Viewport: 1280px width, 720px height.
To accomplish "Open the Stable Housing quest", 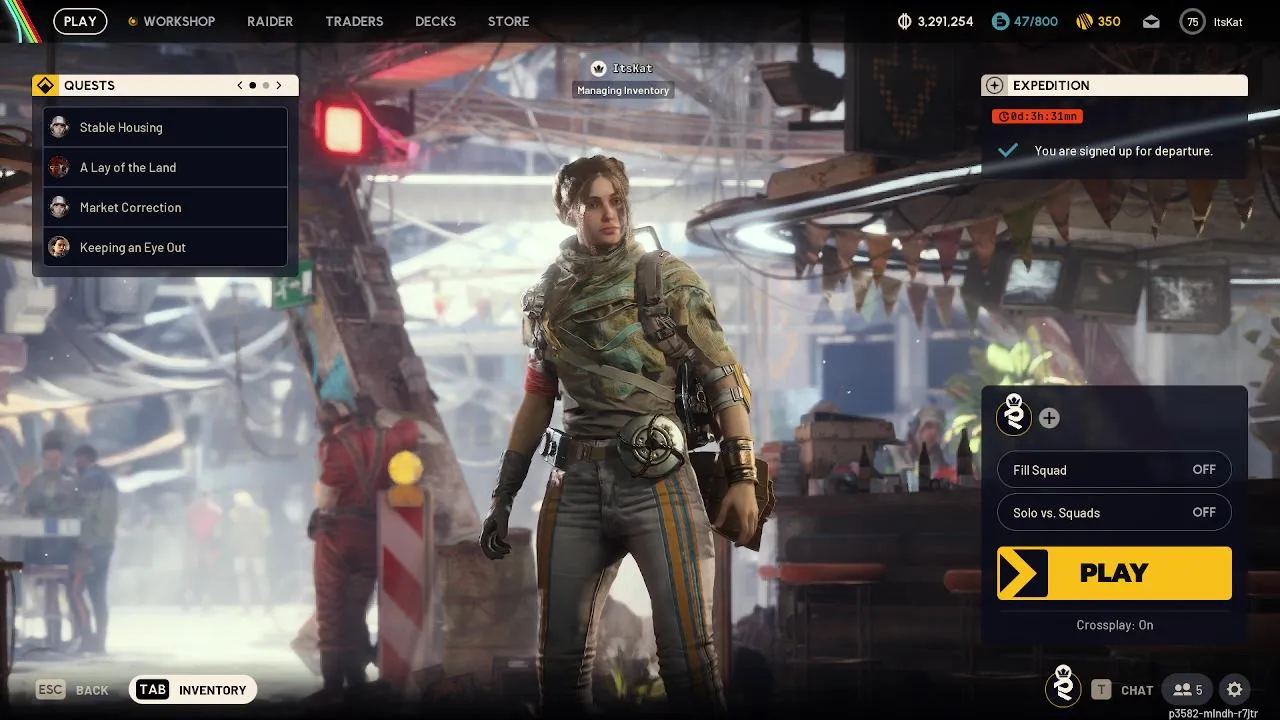I will 166,127.
